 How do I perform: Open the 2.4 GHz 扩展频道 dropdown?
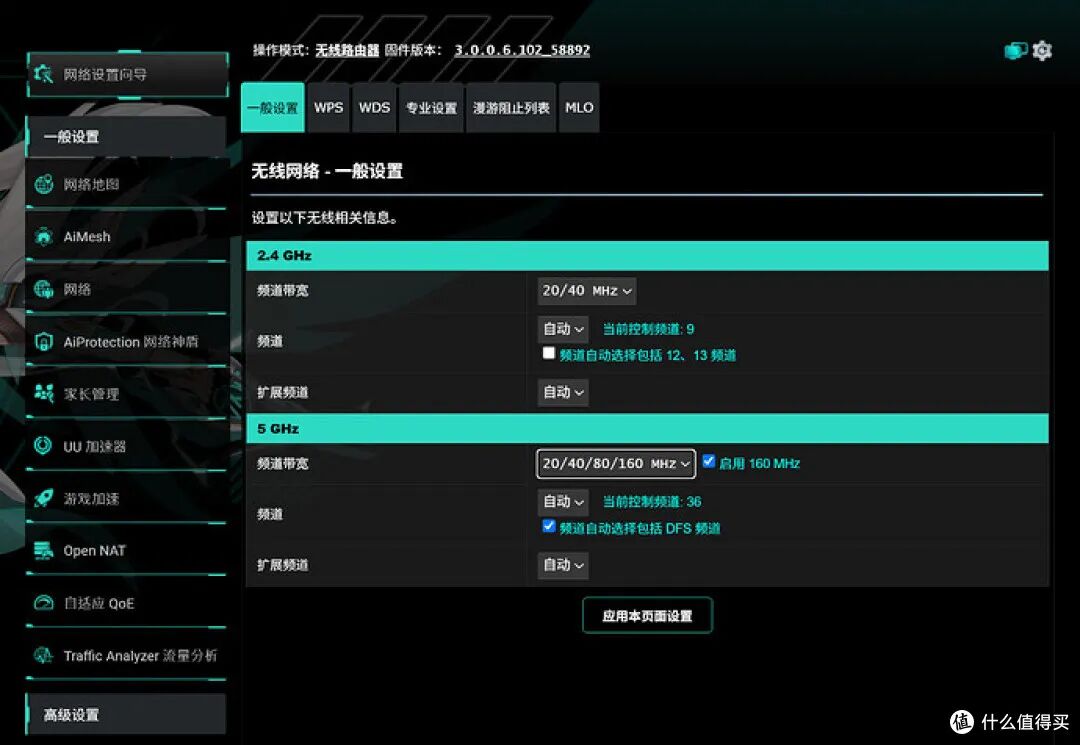pyautogui.click(x=563, y=392)
